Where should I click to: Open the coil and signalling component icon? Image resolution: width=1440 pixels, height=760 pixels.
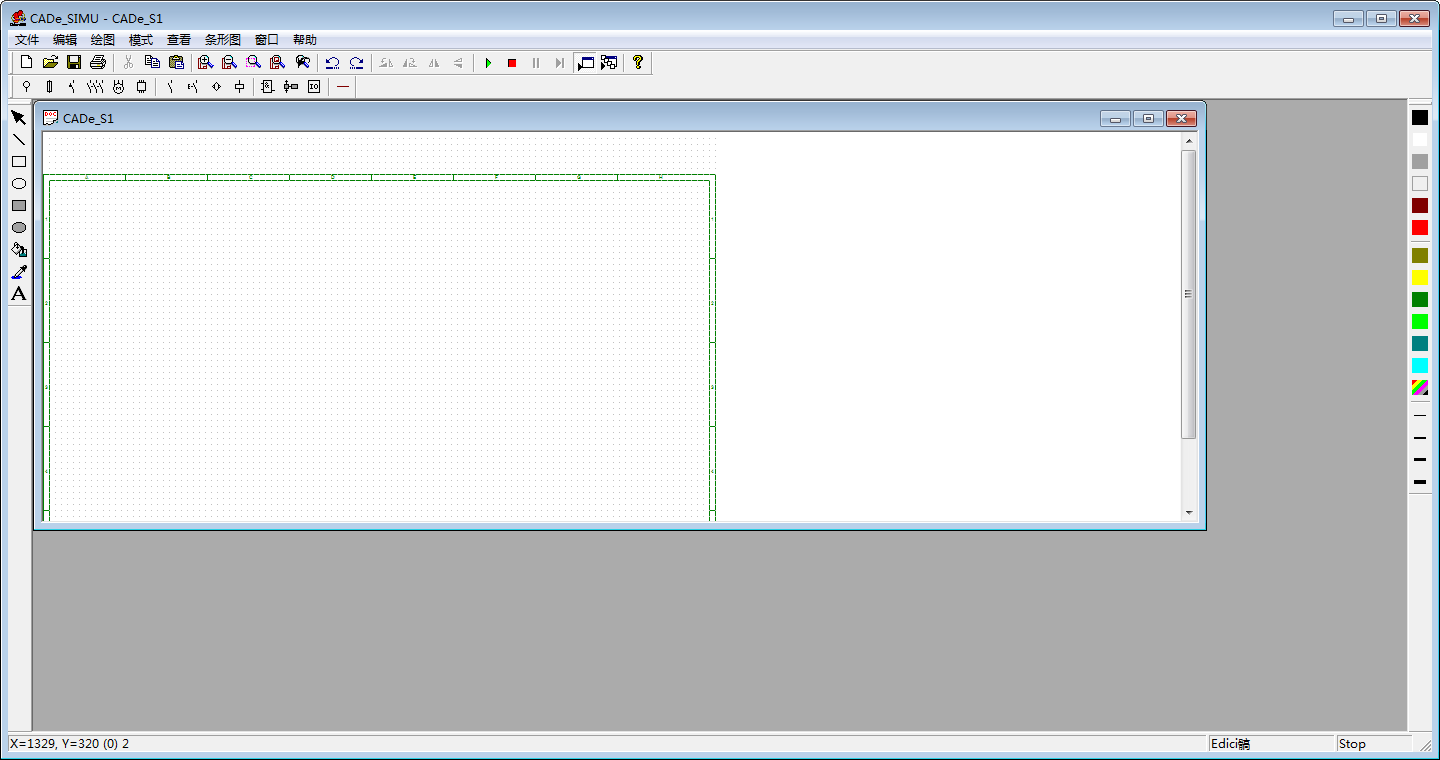(x=239, y=87)
